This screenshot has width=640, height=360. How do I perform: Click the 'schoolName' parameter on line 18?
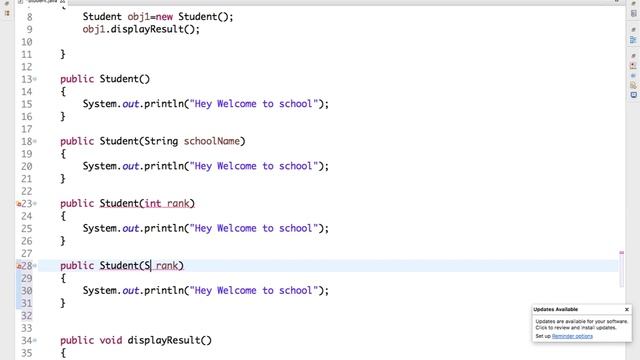(212, 141)
